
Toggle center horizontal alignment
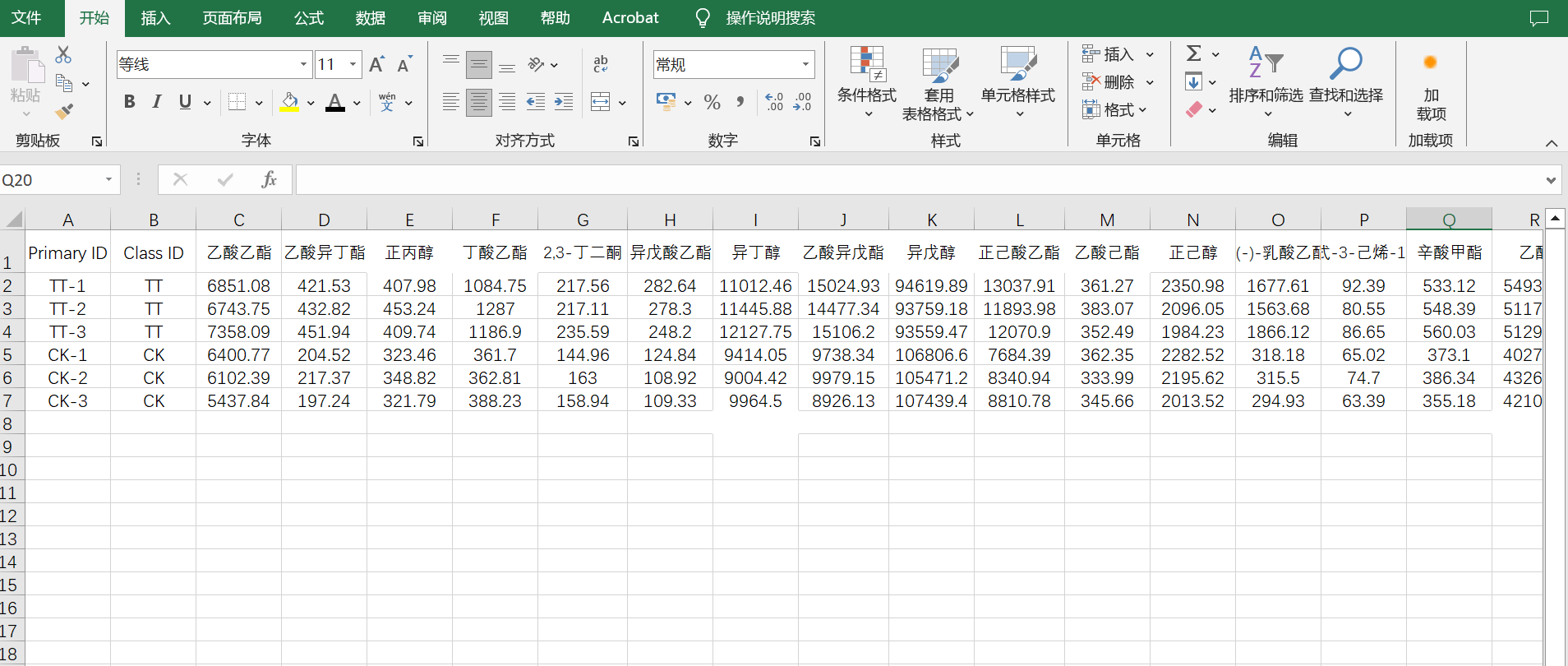[x=478, y=102]
